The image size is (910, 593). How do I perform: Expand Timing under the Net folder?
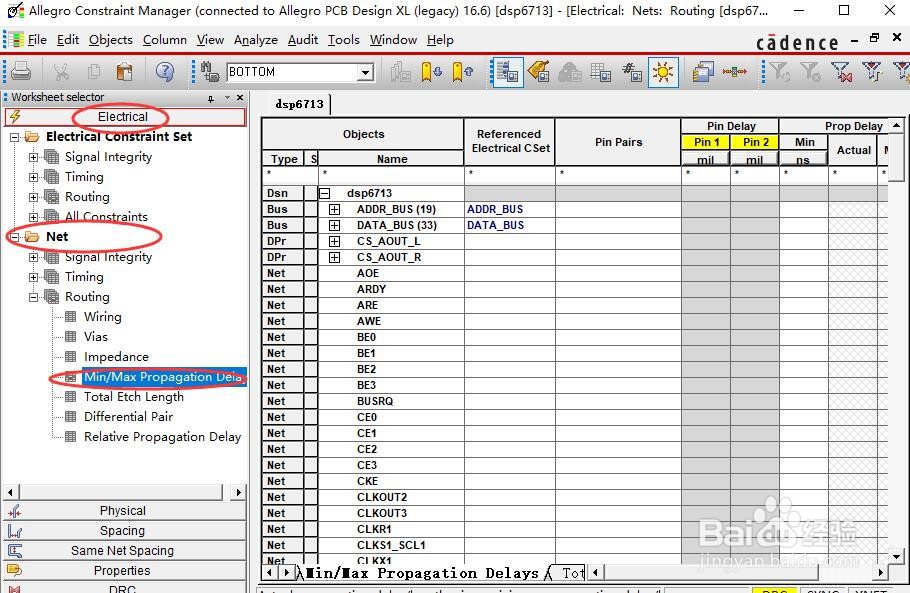[x=34, y=277]
